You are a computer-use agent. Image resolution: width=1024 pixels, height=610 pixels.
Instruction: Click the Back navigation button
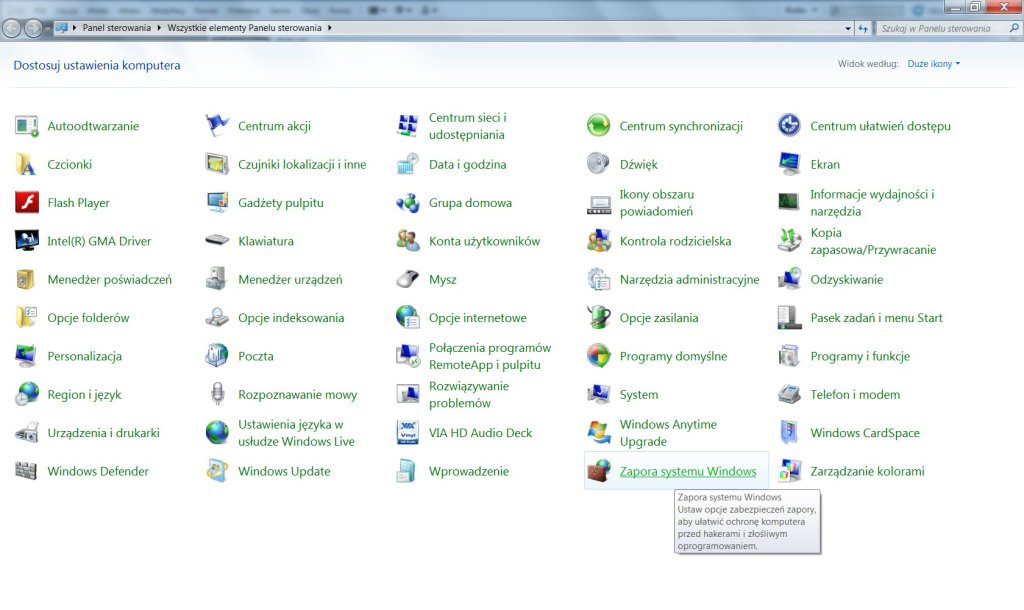pos(12,28)
